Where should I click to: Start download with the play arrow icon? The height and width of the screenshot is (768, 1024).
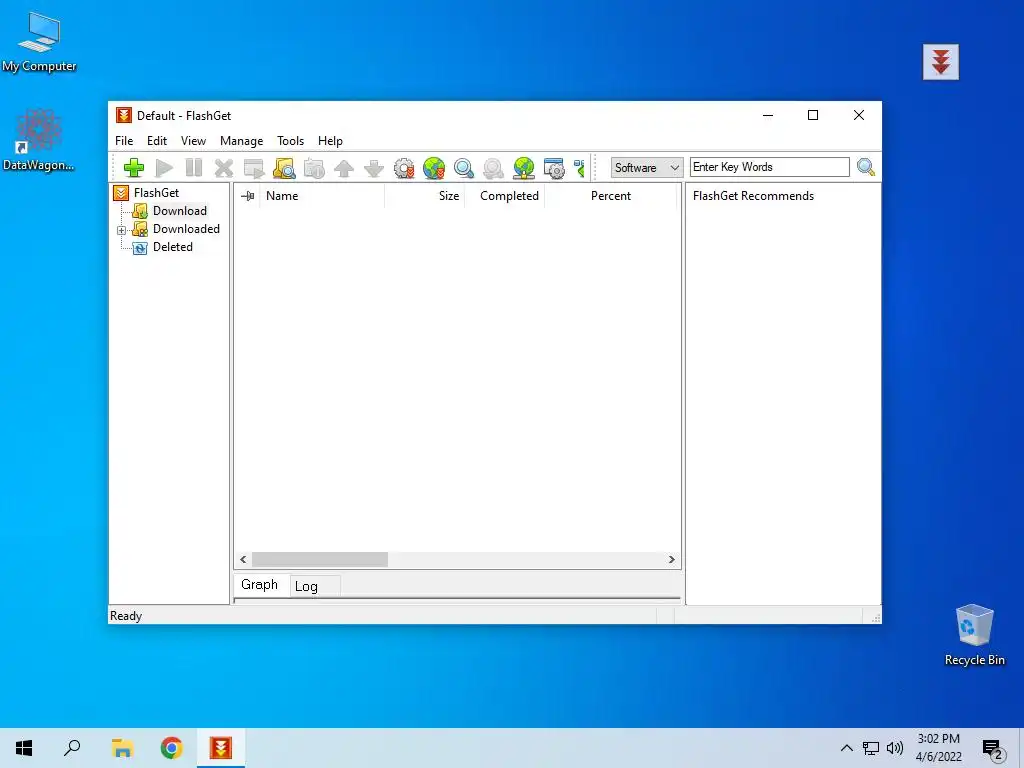click(x=164, y=168)
